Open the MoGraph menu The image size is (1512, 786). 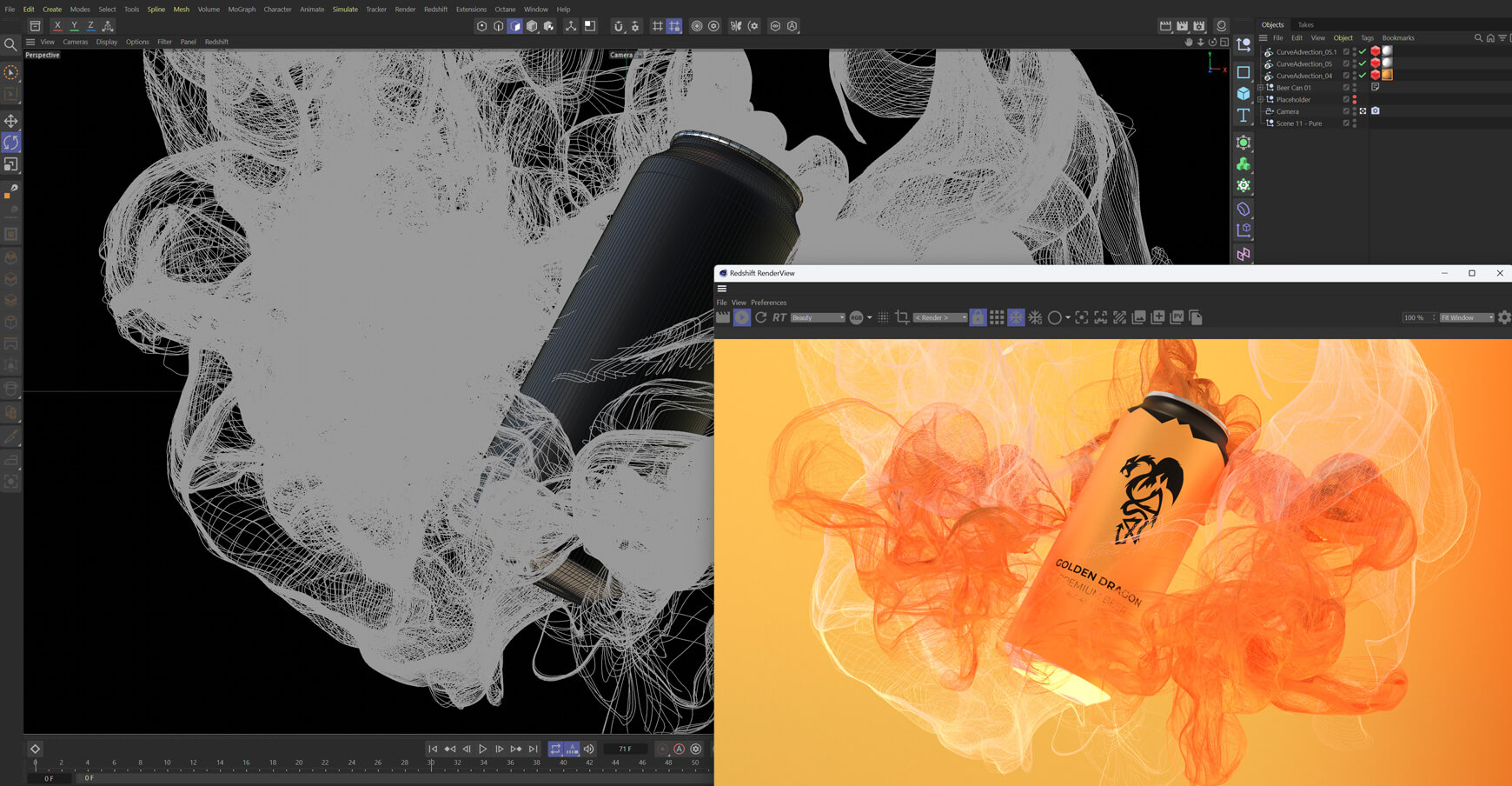pyautogui.click(x=242, y=10)
